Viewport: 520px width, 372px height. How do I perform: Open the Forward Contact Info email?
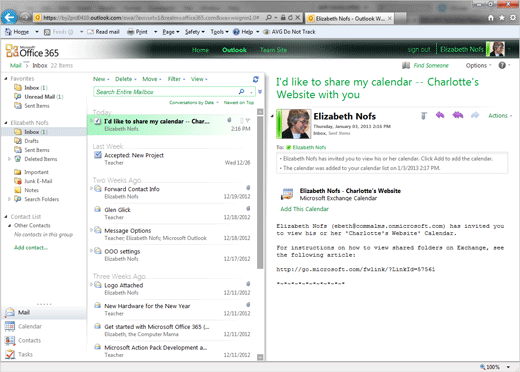(x=172, y=193)
